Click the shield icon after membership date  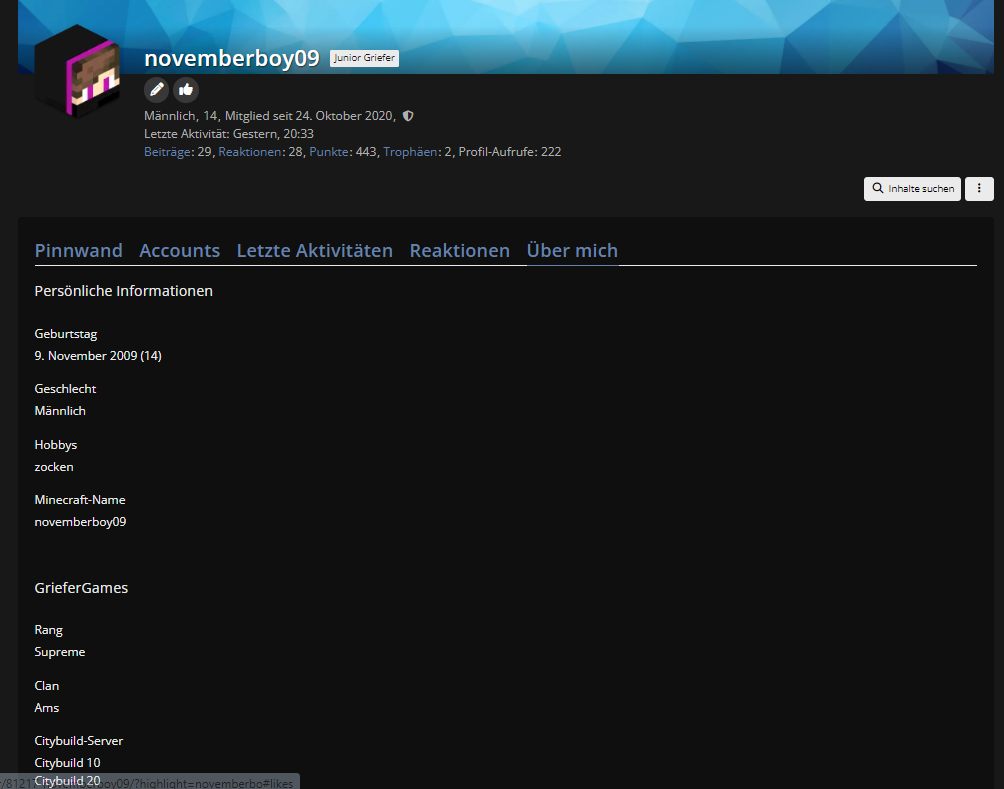(408, 116)
